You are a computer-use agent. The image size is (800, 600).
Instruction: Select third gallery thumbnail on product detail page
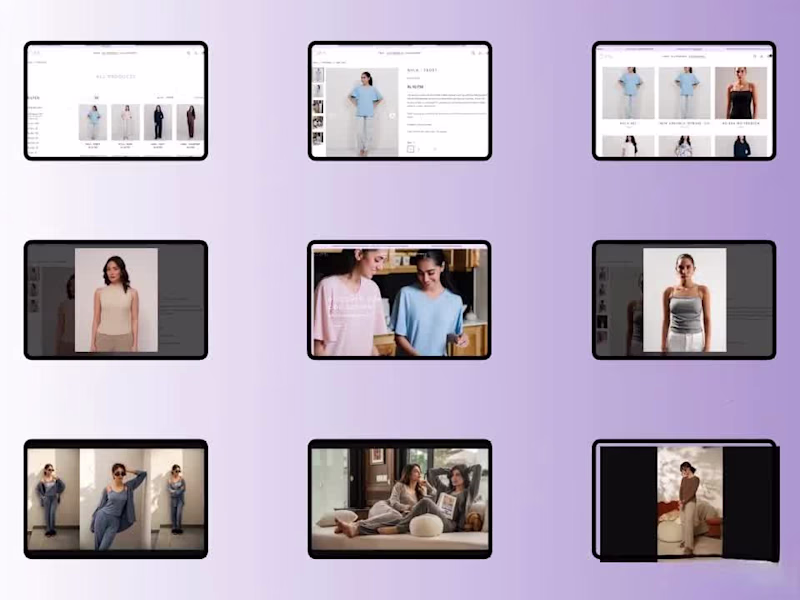(318, 107)
